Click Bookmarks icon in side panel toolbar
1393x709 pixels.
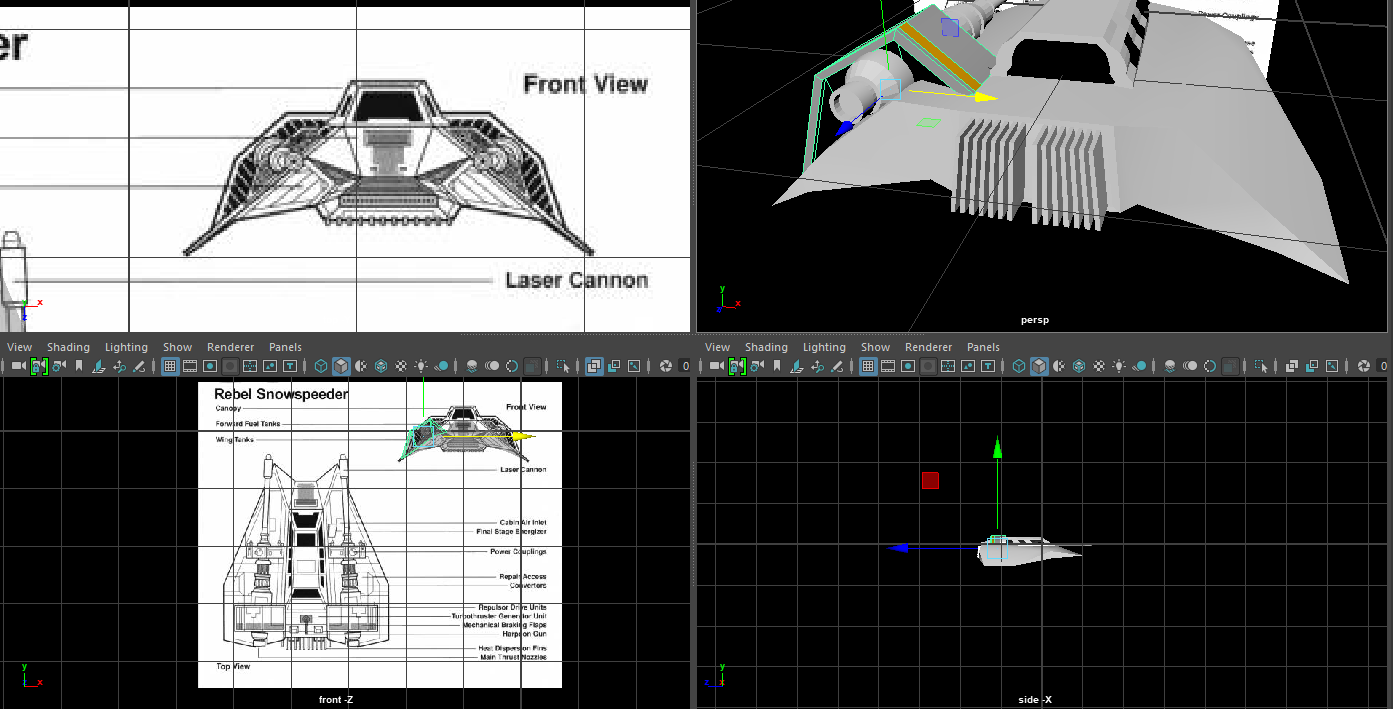[777, 366]
